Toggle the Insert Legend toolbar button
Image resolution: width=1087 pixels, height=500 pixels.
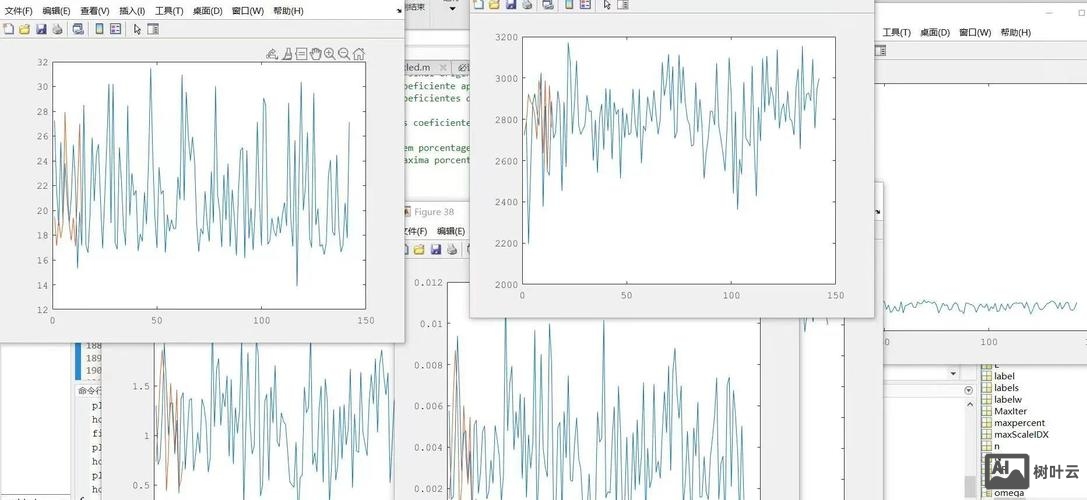pyautogui.click(x=115, y=29)
